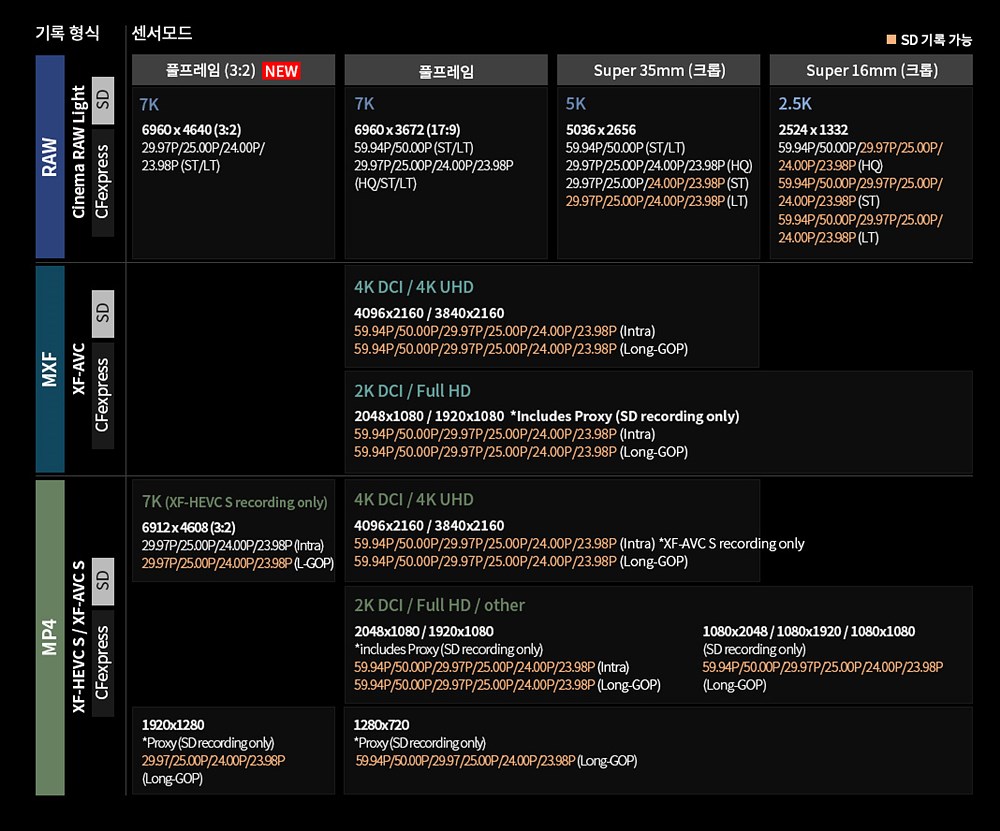The height and width of the screenshot is (831, 1000).
Task: Click the blue RAW format bar
Action: (50, 157)
